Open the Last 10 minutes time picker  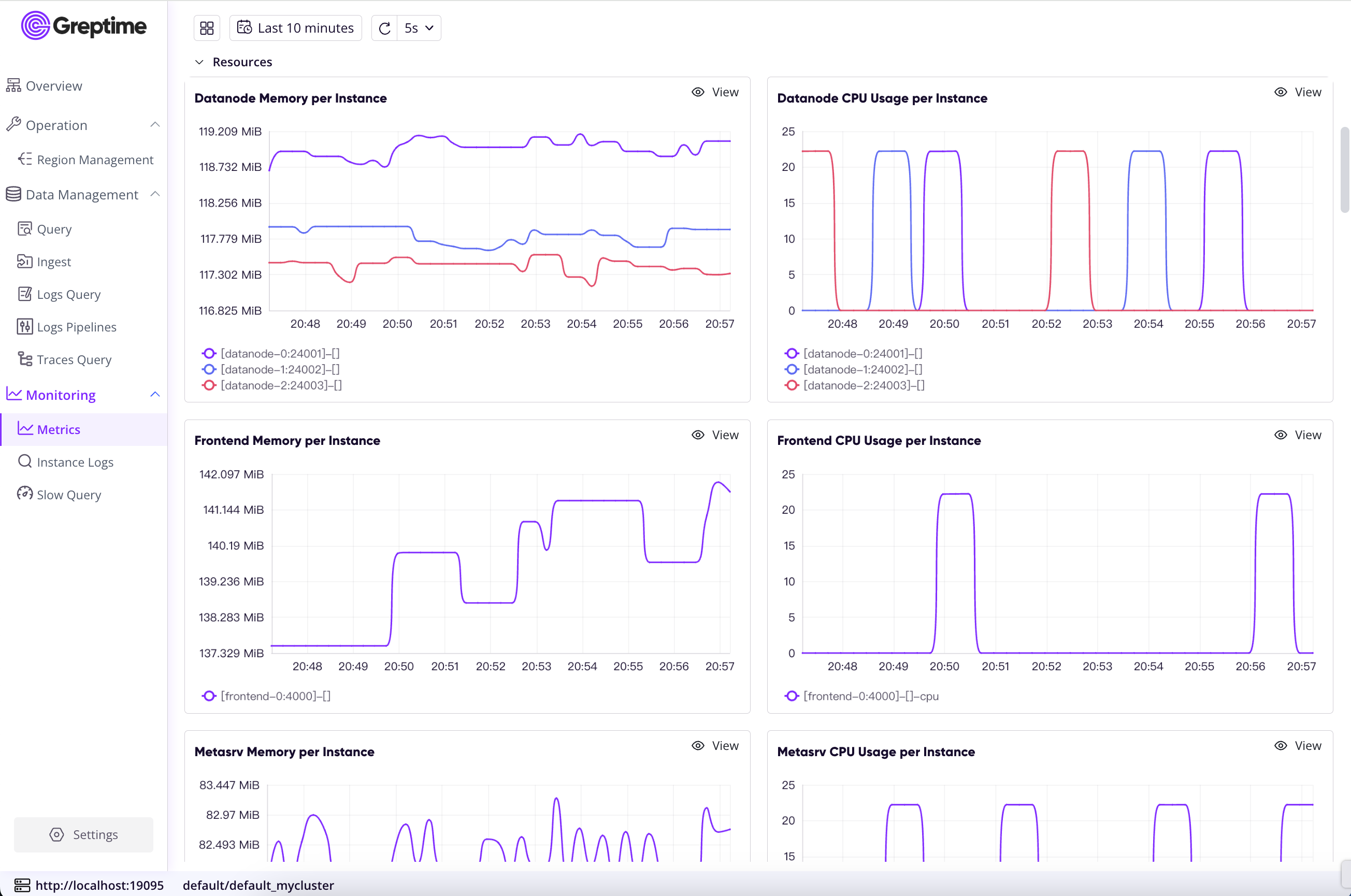click(x=295, y=27)
